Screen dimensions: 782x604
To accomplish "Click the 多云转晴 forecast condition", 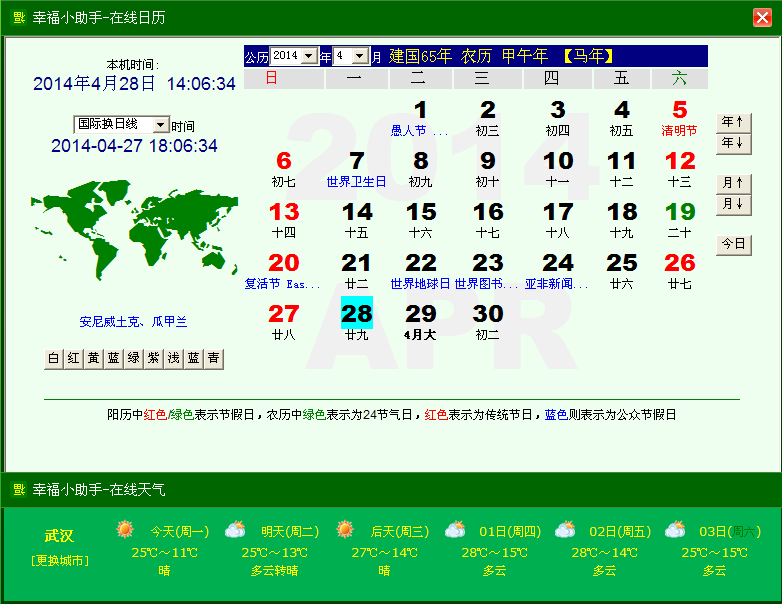I will [x=274, y=571].
